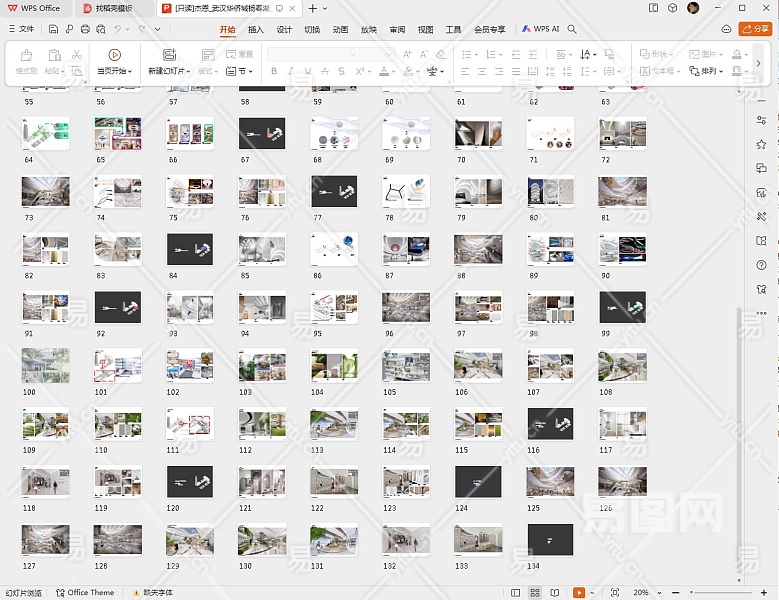Switch to slide sorter view in status bar
This screenshot has width=779, height=600.
[x=534, y=592]
